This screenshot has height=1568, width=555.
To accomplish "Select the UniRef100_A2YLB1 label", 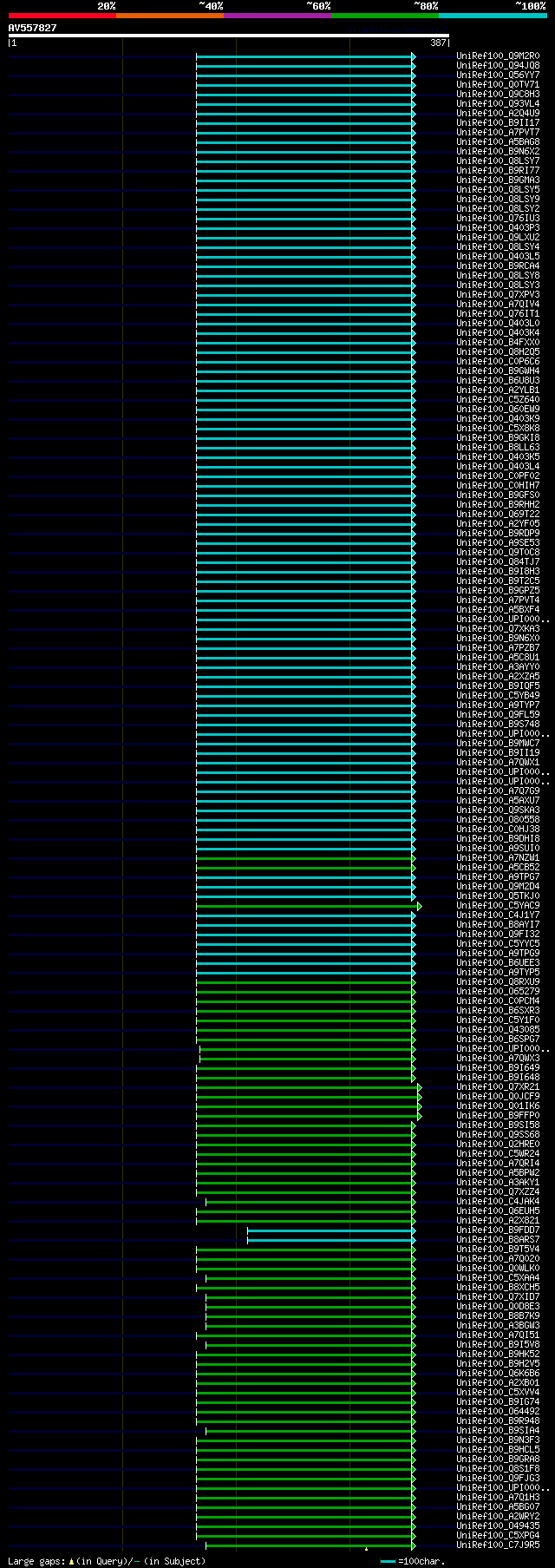I will [x=498, y=390].
